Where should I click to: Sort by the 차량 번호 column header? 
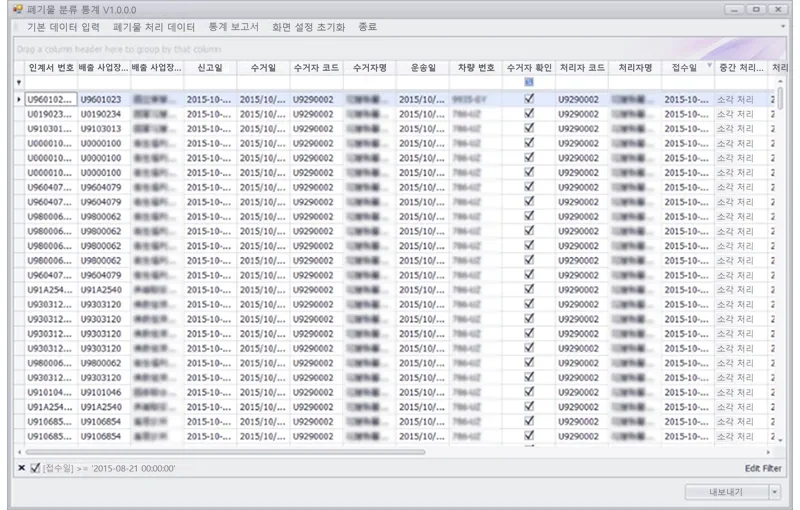(x=476, y=68)
